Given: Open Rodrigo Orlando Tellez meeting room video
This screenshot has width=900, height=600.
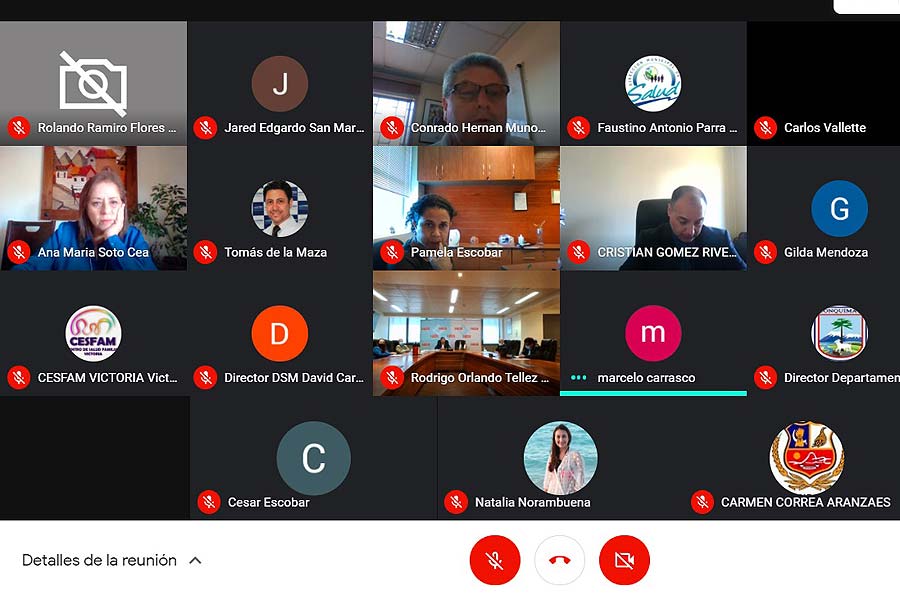Looking at the screenshot, I should click(x=466, y=333).
